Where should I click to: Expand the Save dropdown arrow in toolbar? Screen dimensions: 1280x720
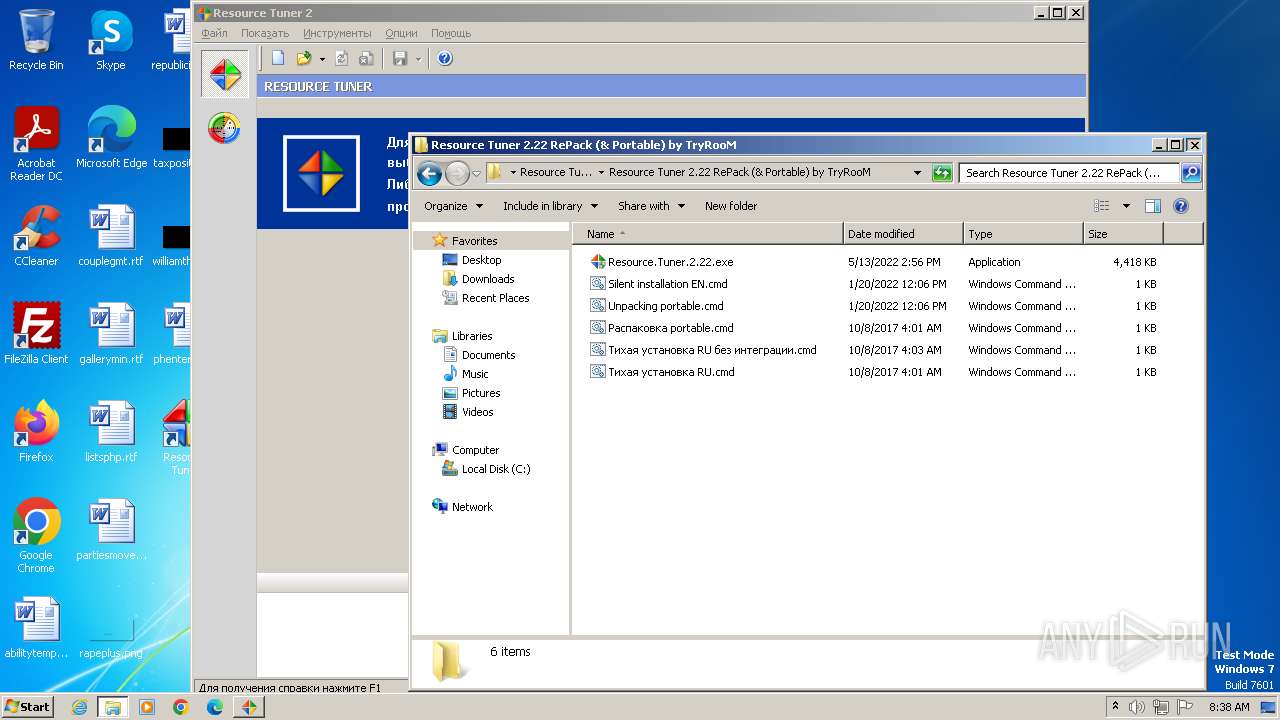pos(418,59)
